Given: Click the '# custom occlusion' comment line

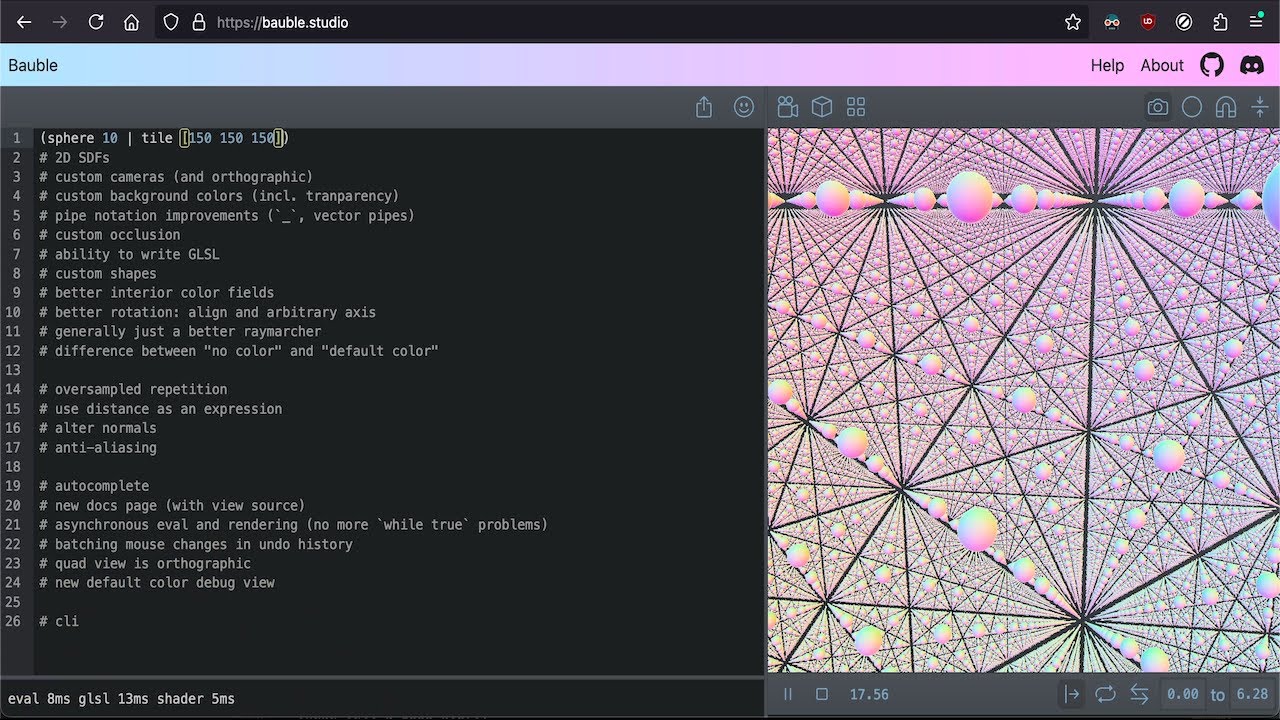Looking at the screenshot, I should (x=110, y=235).
